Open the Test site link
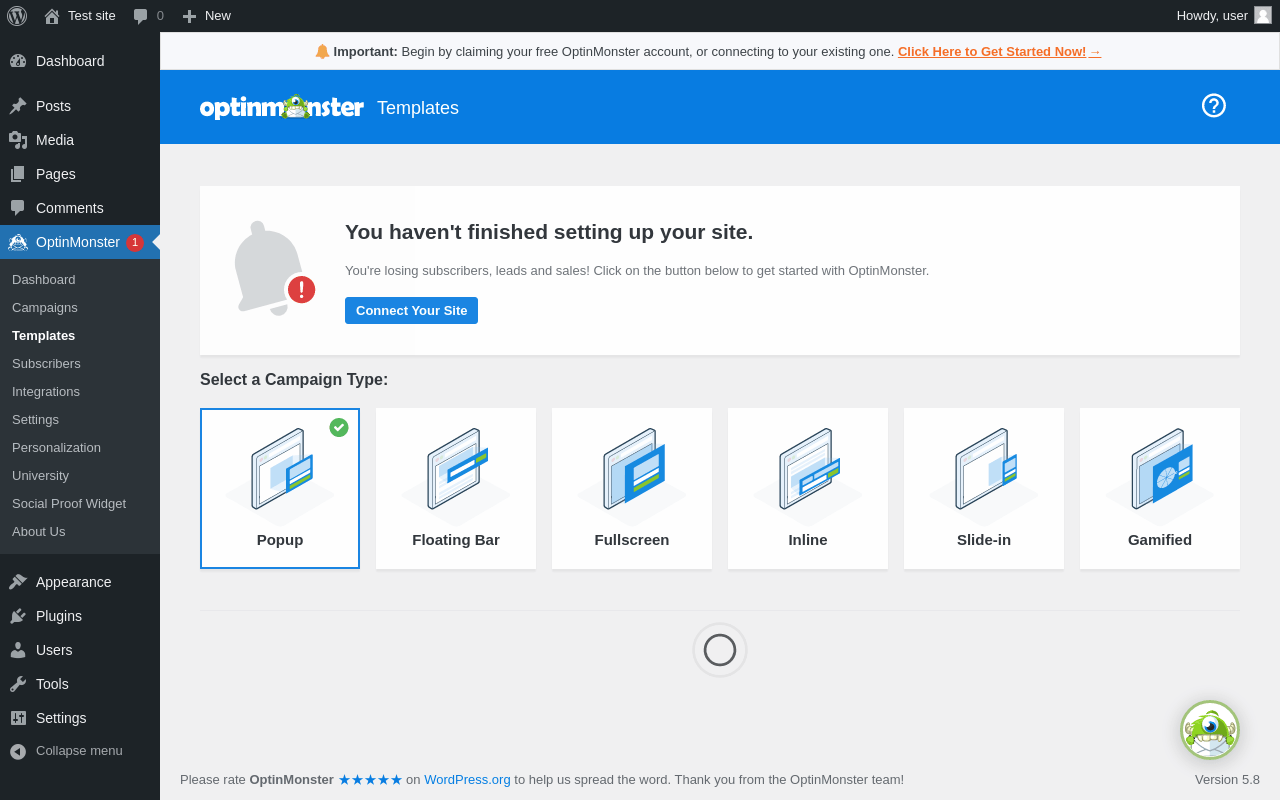This screenshot has width=1280, height=800. point(92,16)
